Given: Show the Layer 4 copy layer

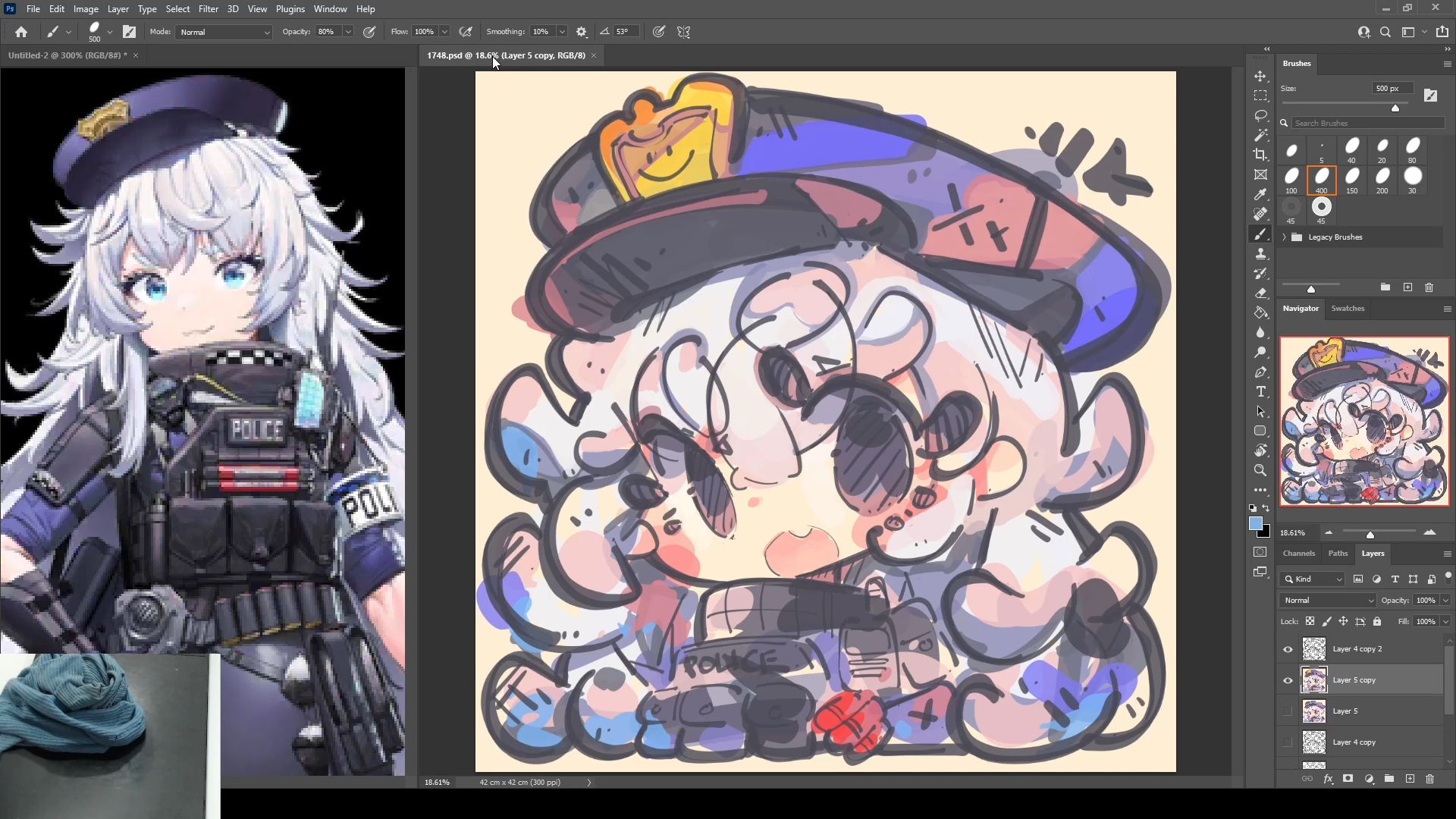Looking at the screenshot, I should click(1288, 742).
